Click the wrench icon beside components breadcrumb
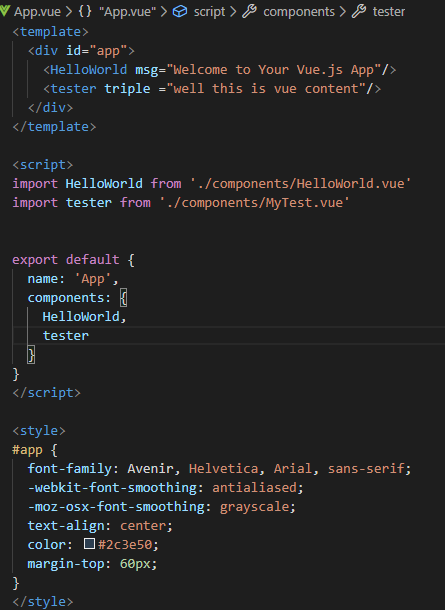 (x=249, y=12)
